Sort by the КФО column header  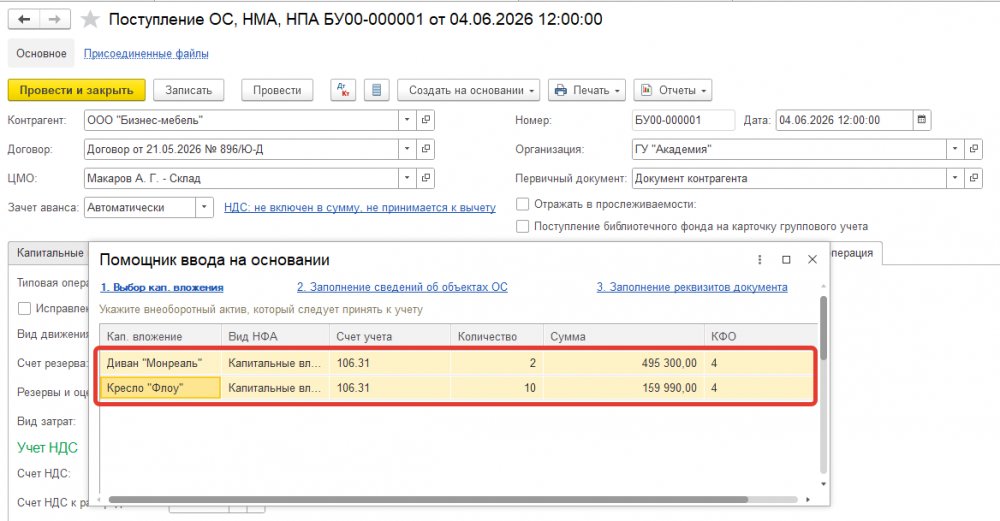point(761,337)
